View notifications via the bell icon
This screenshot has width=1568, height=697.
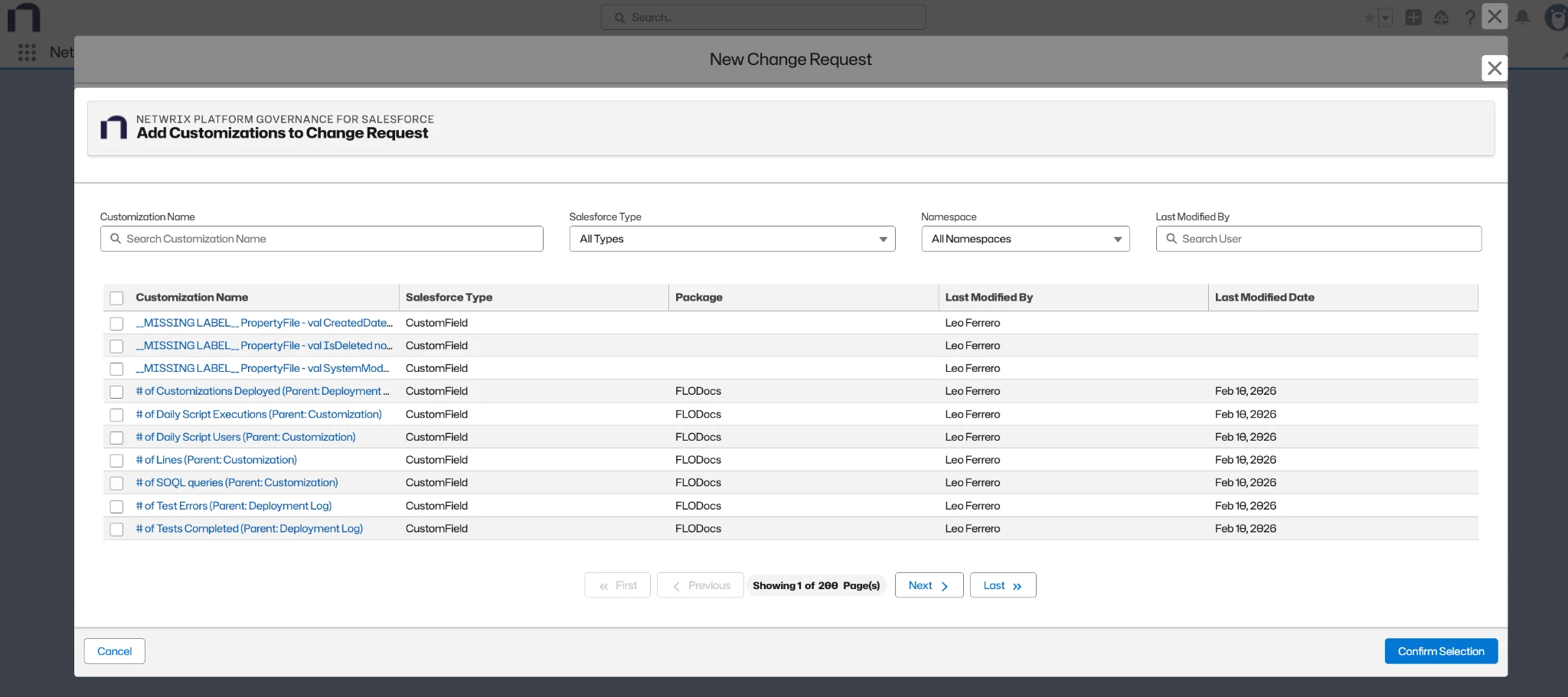1521,17
